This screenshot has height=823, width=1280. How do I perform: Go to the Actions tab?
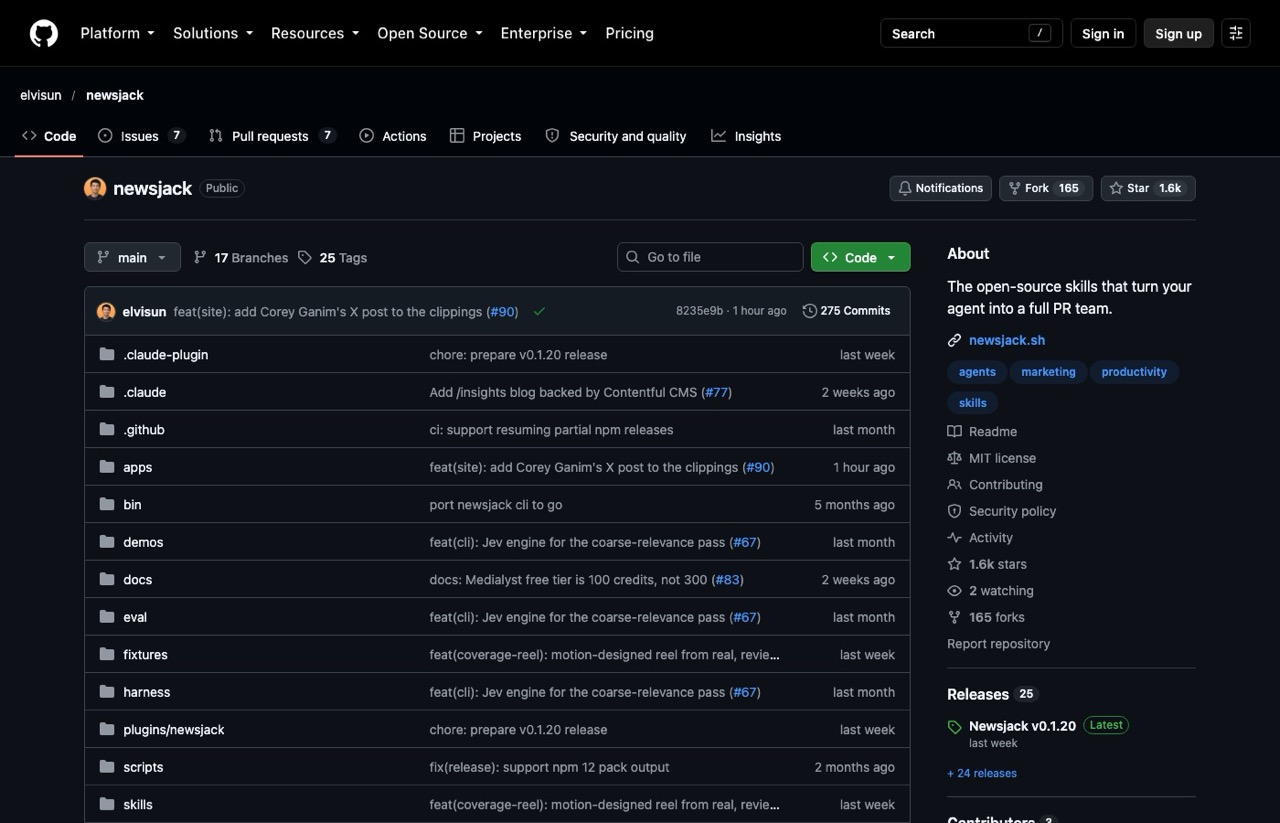(x=393, y=136)
